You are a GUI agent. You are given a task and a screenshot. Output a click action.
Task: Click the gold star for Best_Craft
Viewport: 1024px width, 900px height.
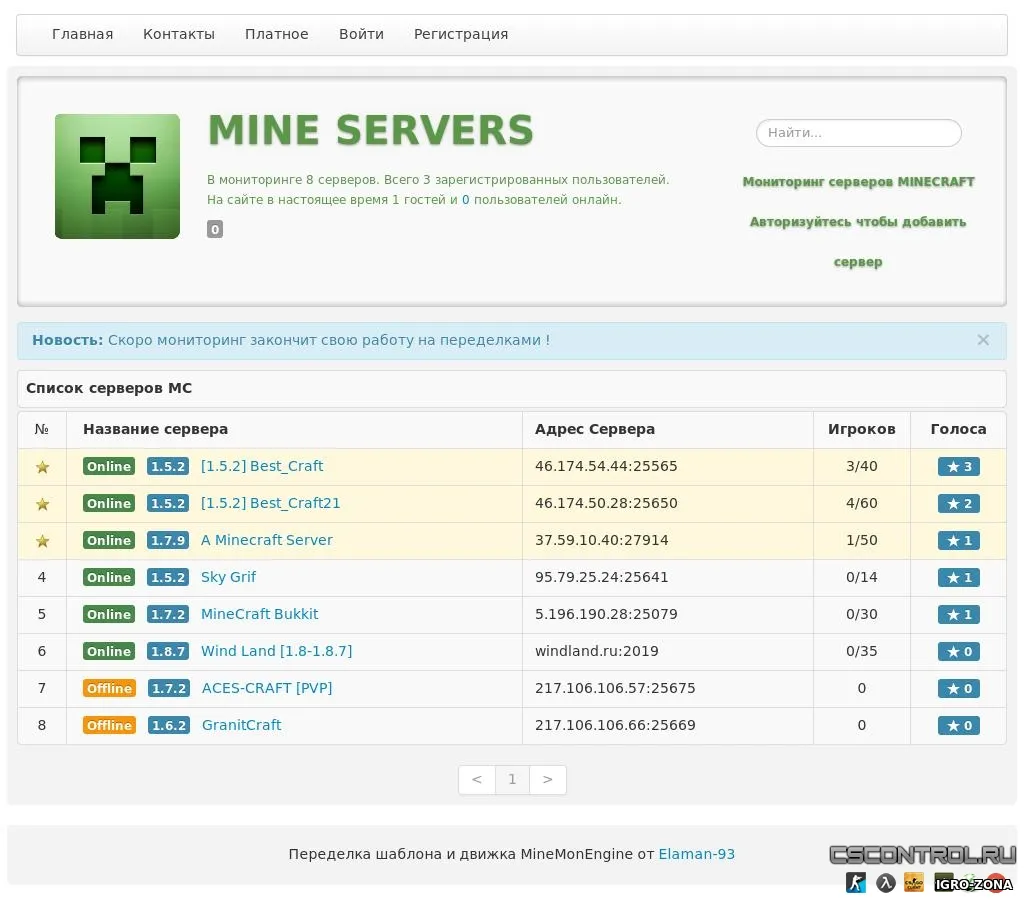pyautogui.click(x=42, y=467)
